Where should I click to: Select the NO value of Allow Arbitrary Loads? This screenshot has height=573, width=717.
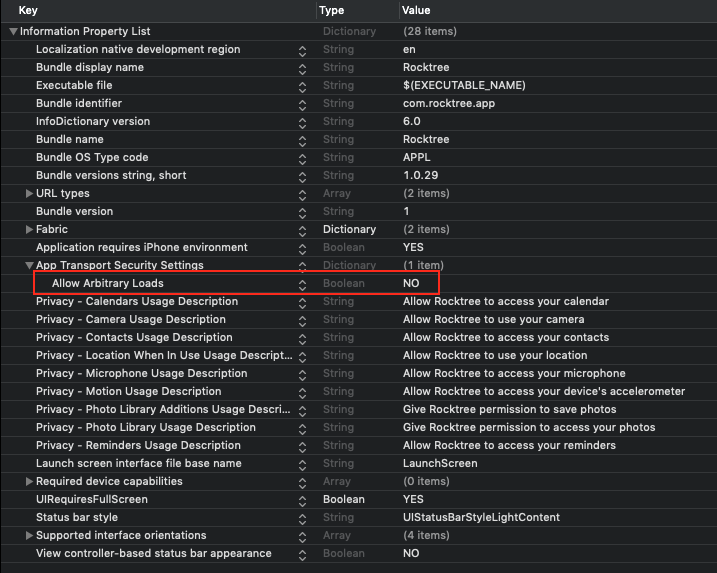pos(411,284)
